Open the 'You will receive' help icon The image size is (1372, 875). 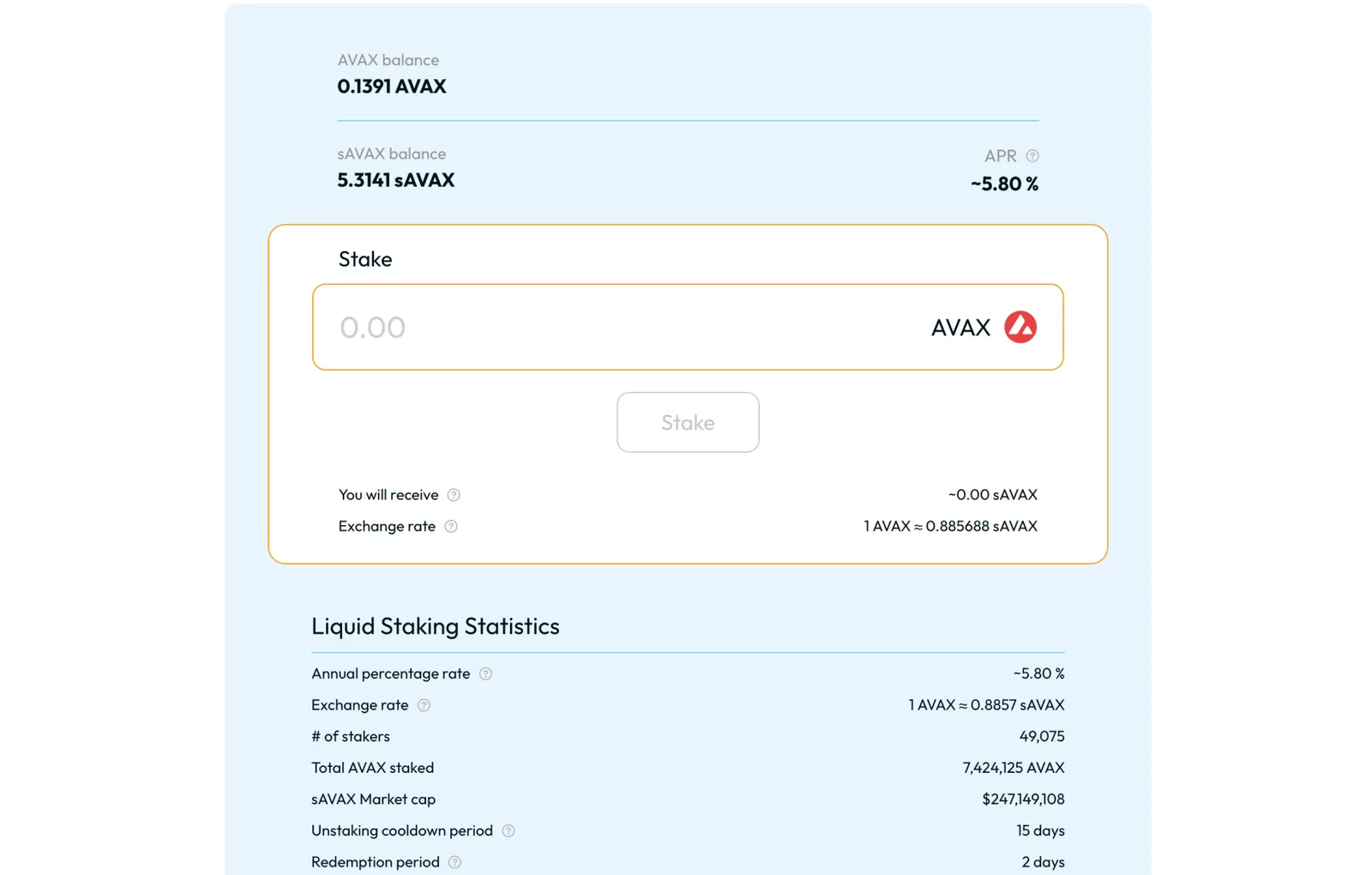[x=454, y=495]
